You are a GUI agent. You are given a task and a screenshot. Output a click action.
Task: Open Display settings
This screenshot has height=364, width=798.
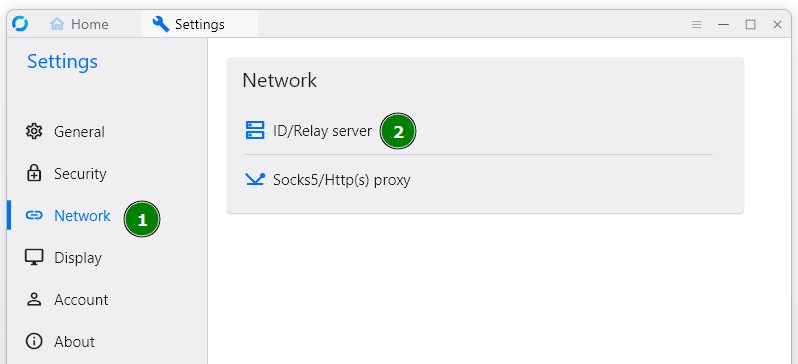pos(107,258)
